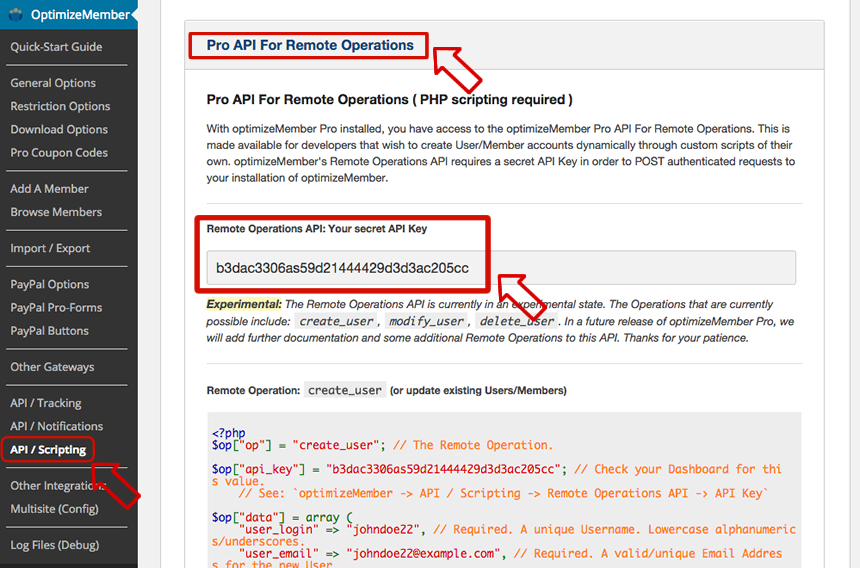Go to Other Gateways
This screenshot has width=860, height=568.
pyautogui.click(x=52, y=367)
